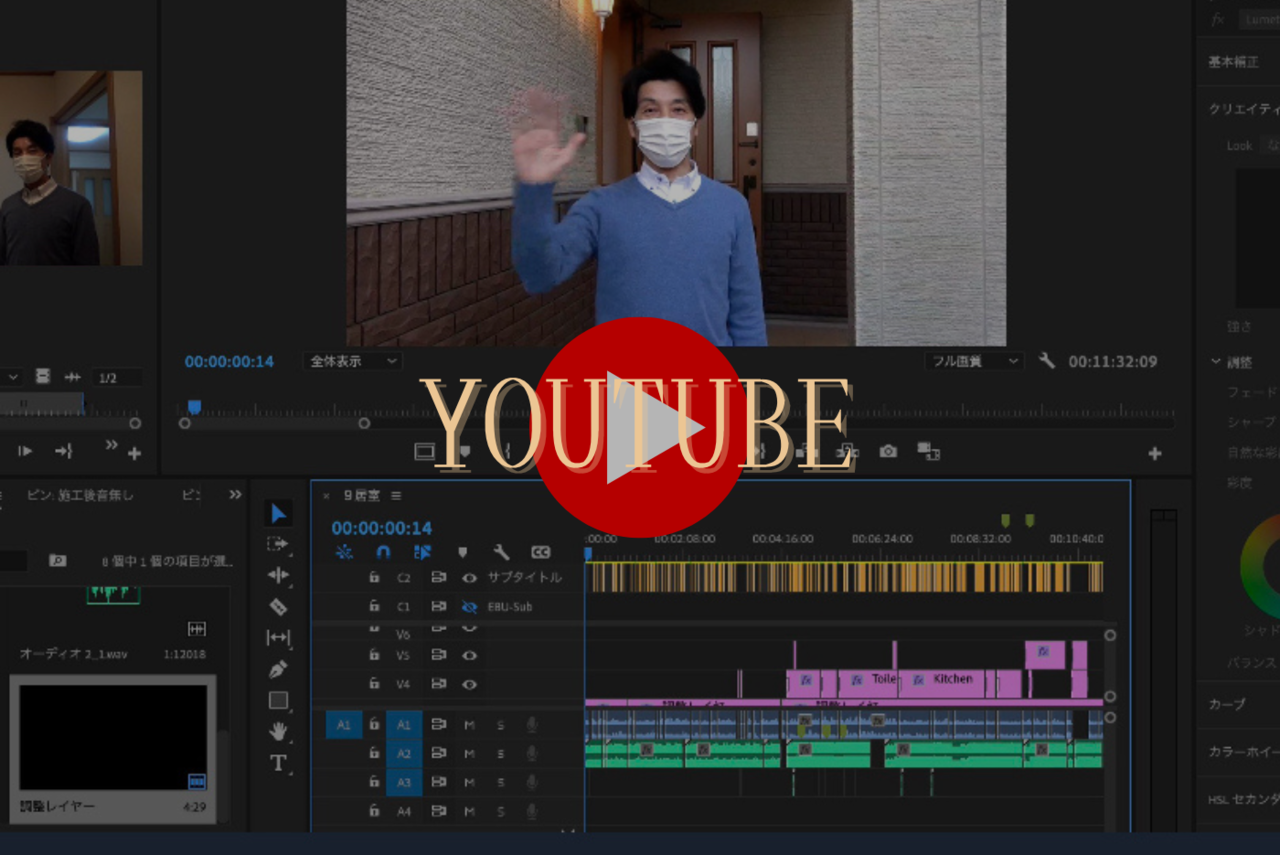The height and width of the screenshot is (855, 1280).
Task: Toggle A1 source patching button
Action: click(x=344, y=724)
